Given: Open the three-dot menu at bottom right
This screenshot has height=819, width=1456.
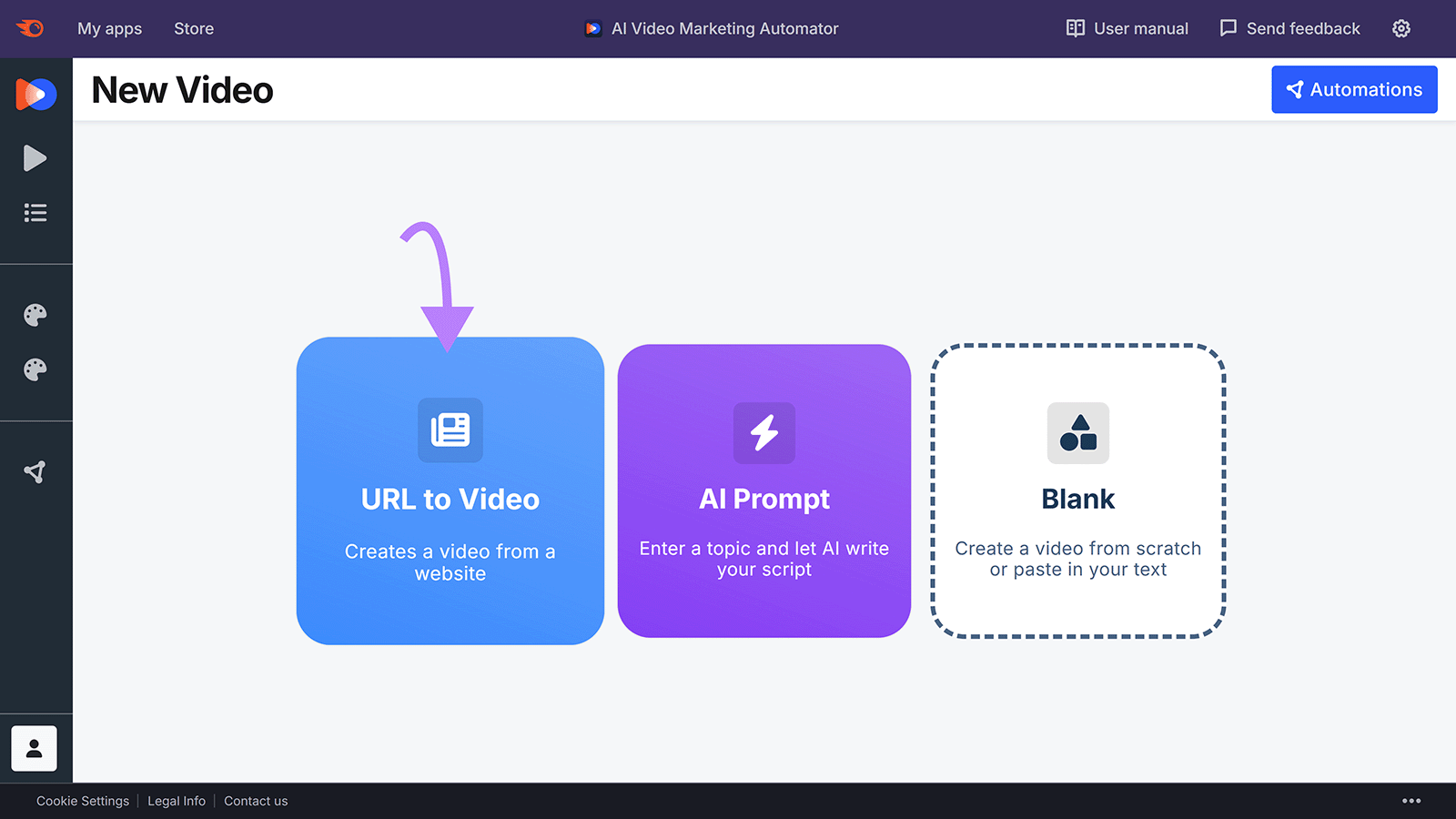Looking at the screenshot, I should [x=1411, y=800].
